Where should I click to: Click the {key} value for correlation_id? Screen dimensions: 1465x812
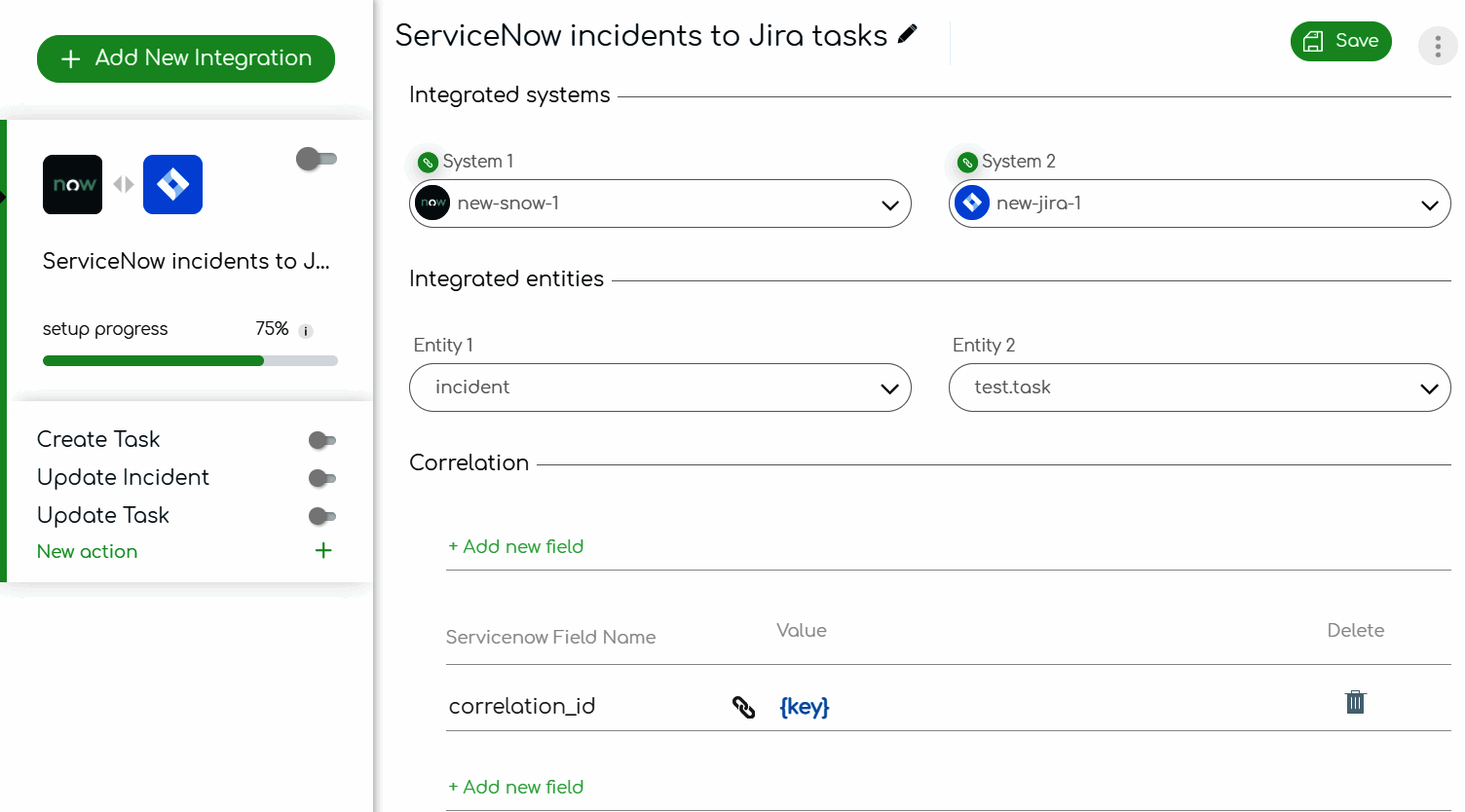[x=805, y=707]
